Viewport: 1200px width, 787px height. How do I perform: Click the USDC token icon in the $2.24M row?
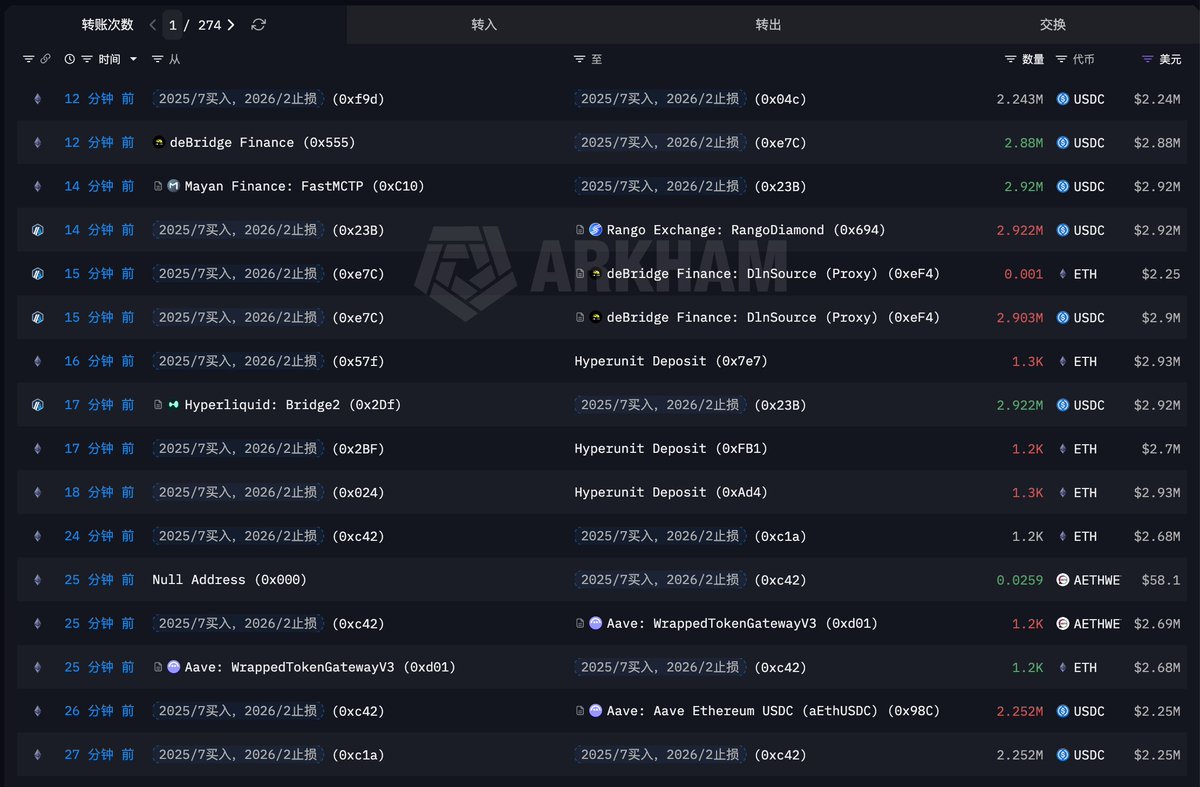coord(1063,99)
